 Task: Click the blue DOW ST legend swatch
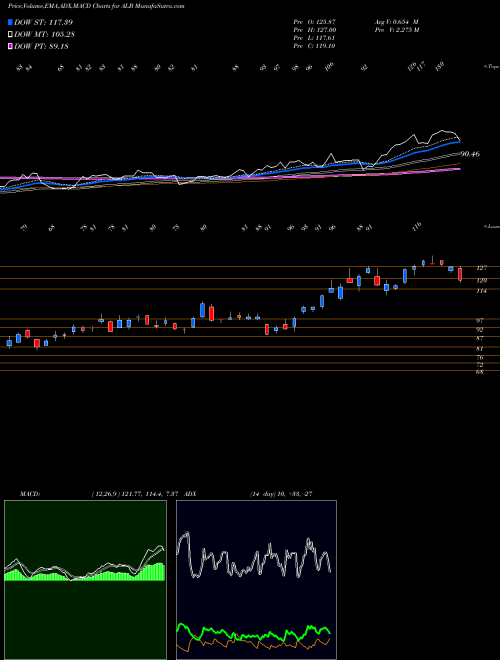(x=11, y=22)
